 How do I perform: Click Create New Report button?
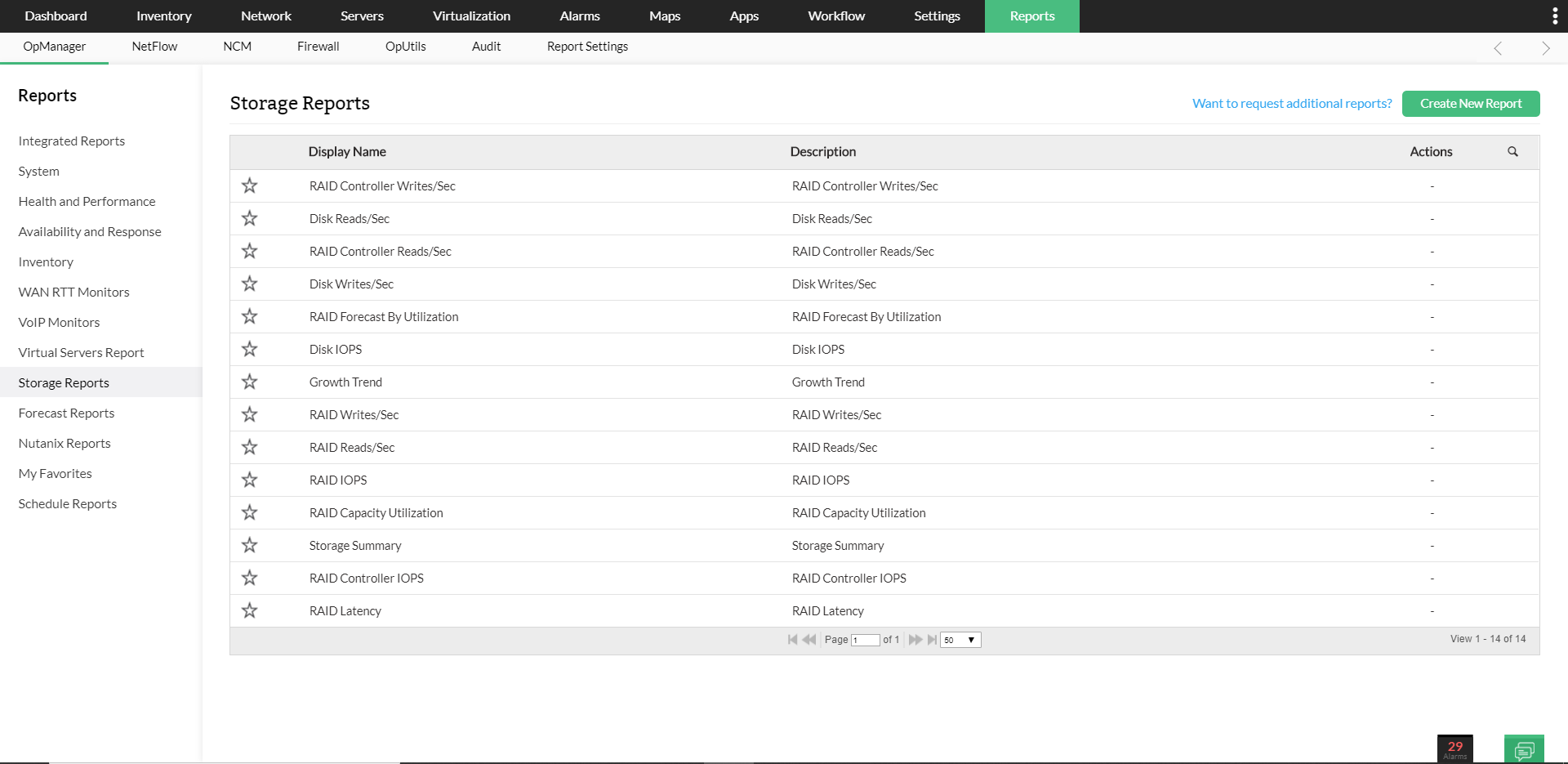(1471, 104)
